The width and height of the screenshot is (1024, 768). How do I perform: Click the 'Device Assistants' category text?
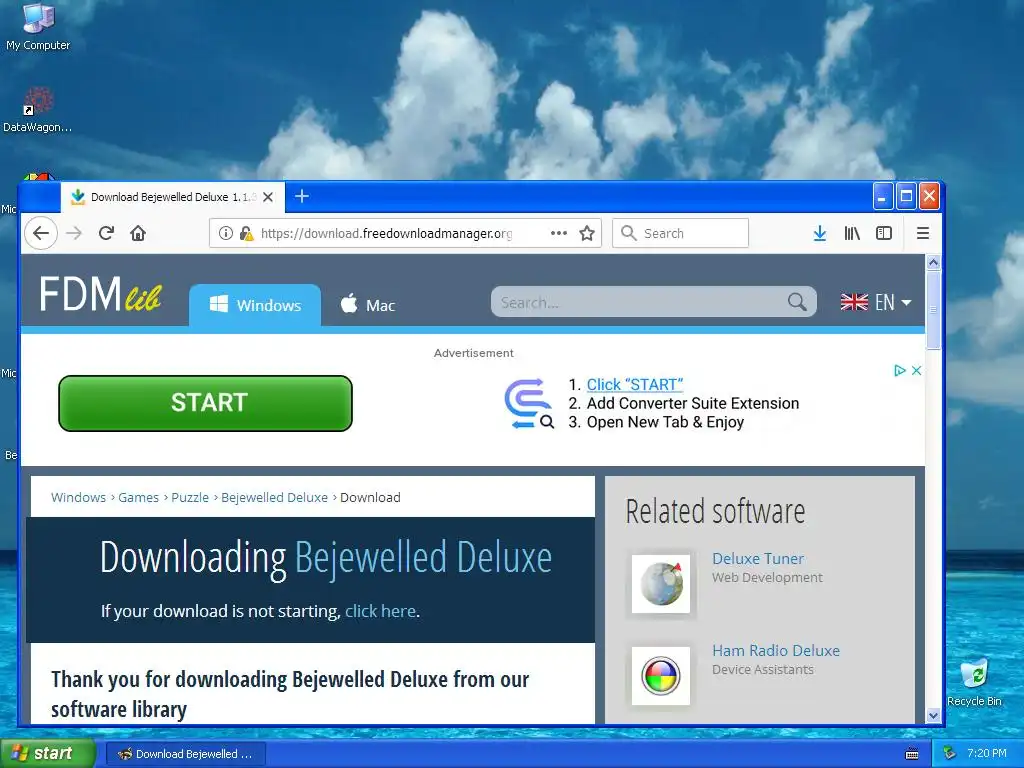tap(763, 669)
